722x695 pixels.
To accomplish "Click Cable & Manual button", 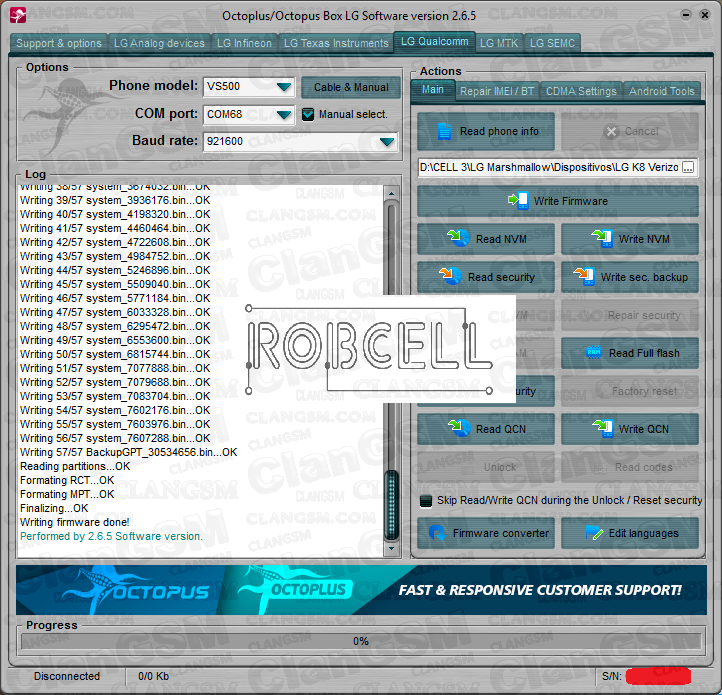I will pyautogui.click(x=351, y=87).
